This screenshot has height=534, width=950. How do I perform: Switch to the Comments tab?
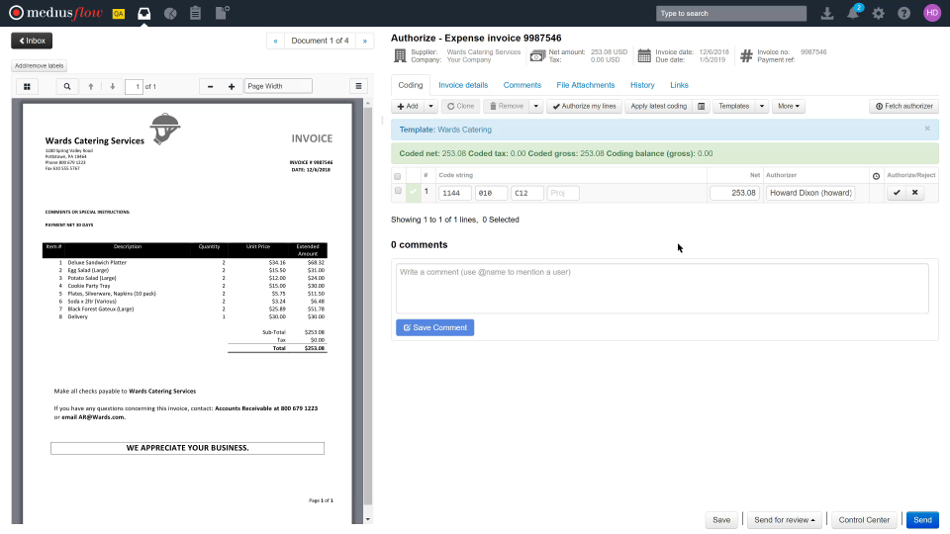(x=522, y=85)
